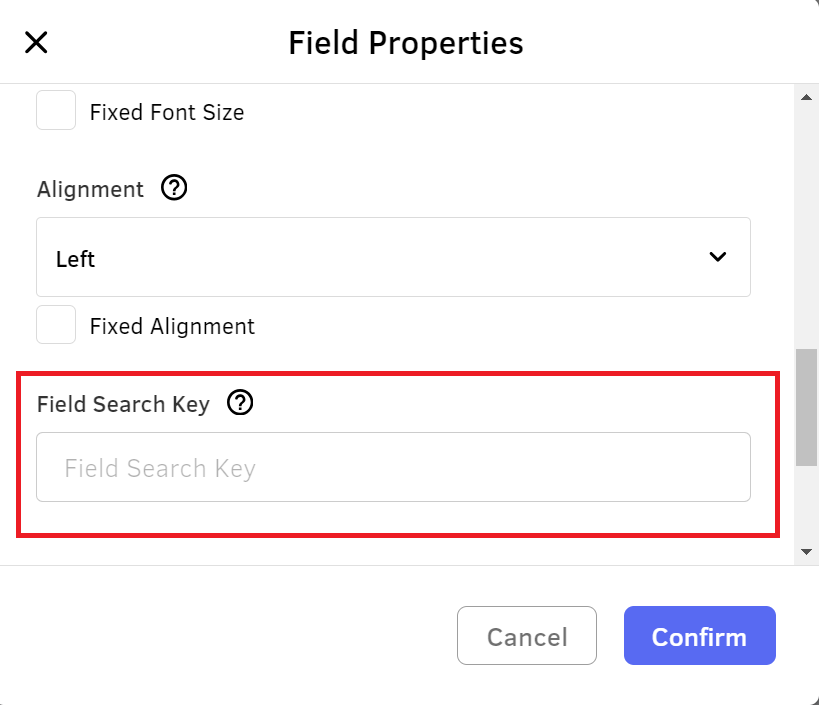
Task: Enable the Fixed Font Size checkbox
Action: pyautogui.click(x=56, y=110)
